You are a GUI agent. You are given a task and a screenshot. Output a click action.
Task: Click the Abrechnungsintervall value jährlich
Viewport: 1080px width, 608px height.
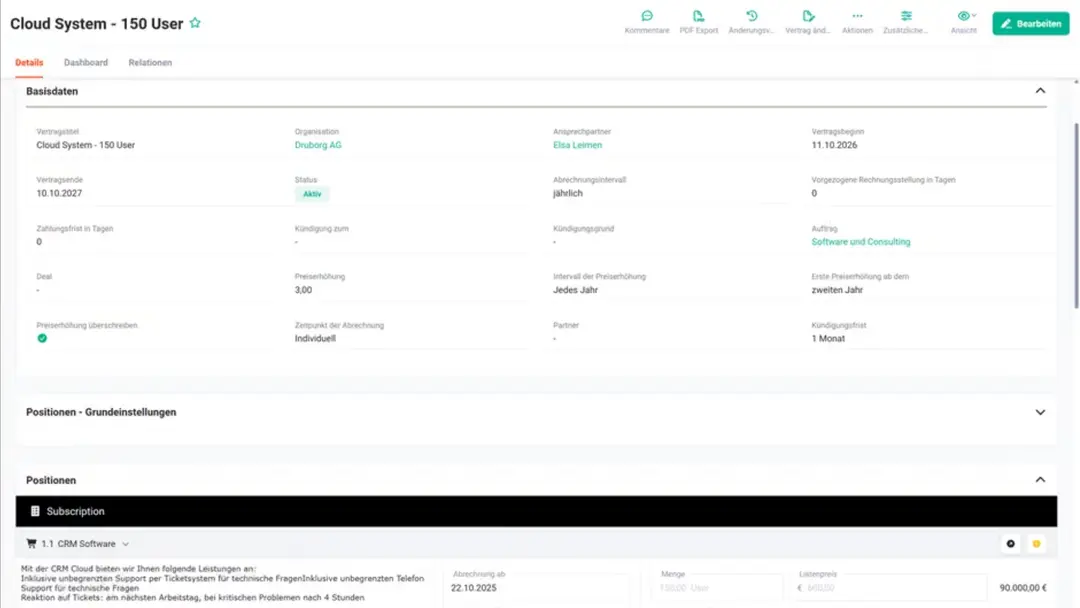568,193
